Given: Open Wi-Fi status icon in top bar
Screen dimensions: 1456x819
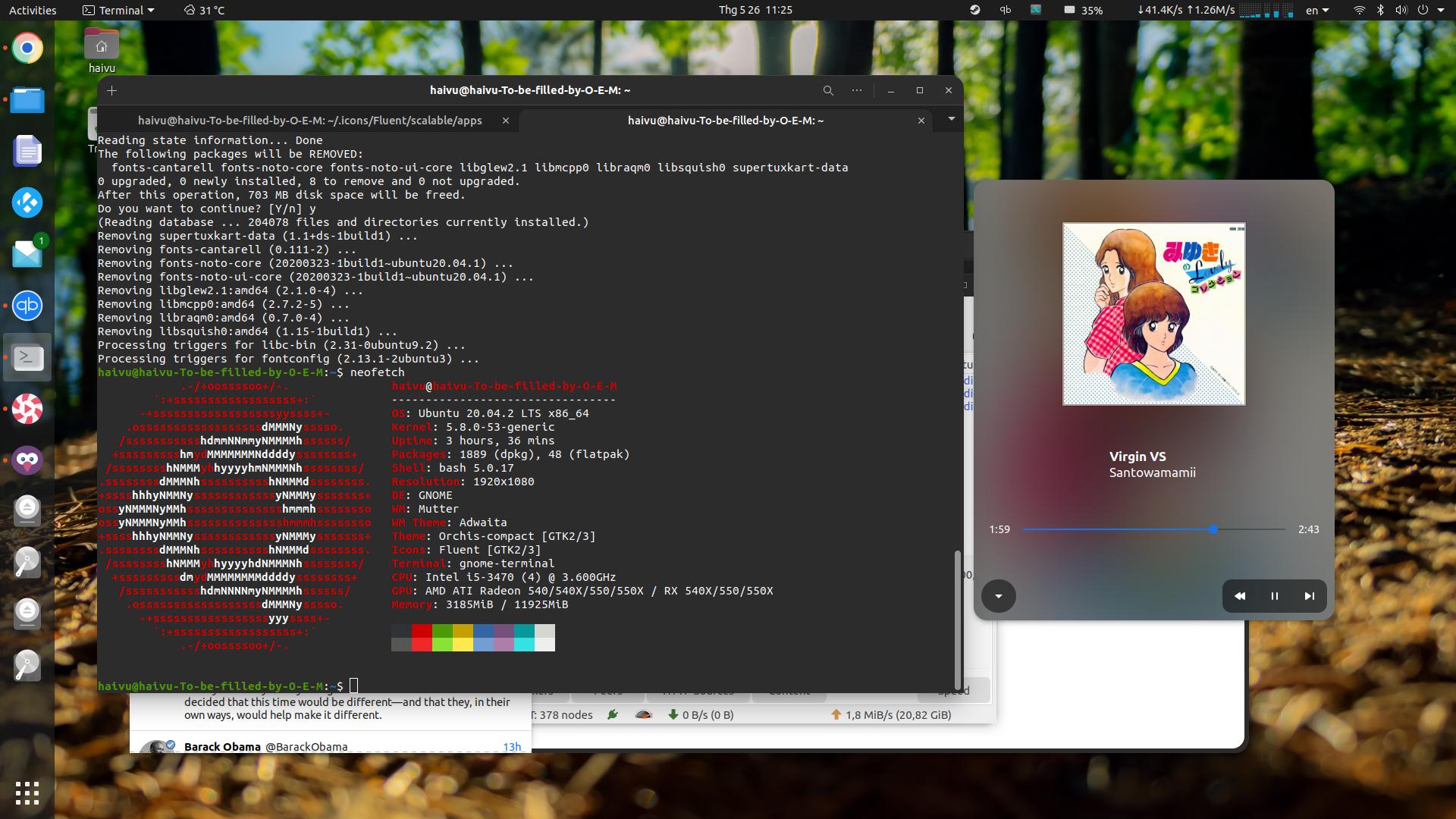Looking at the screenshot, I should (x=1360, y=10).
